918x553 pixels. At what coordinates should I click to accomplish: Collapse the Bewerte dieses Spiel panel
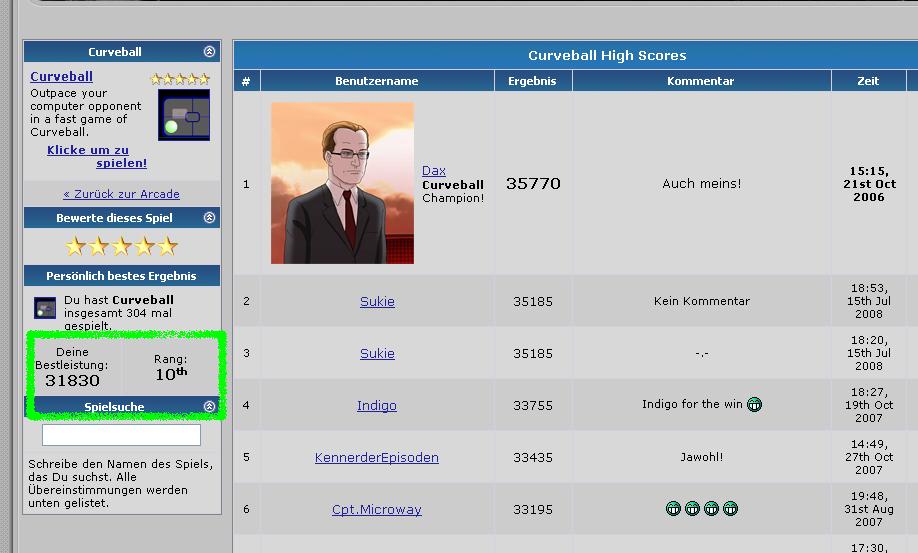[x=209, y=218]
